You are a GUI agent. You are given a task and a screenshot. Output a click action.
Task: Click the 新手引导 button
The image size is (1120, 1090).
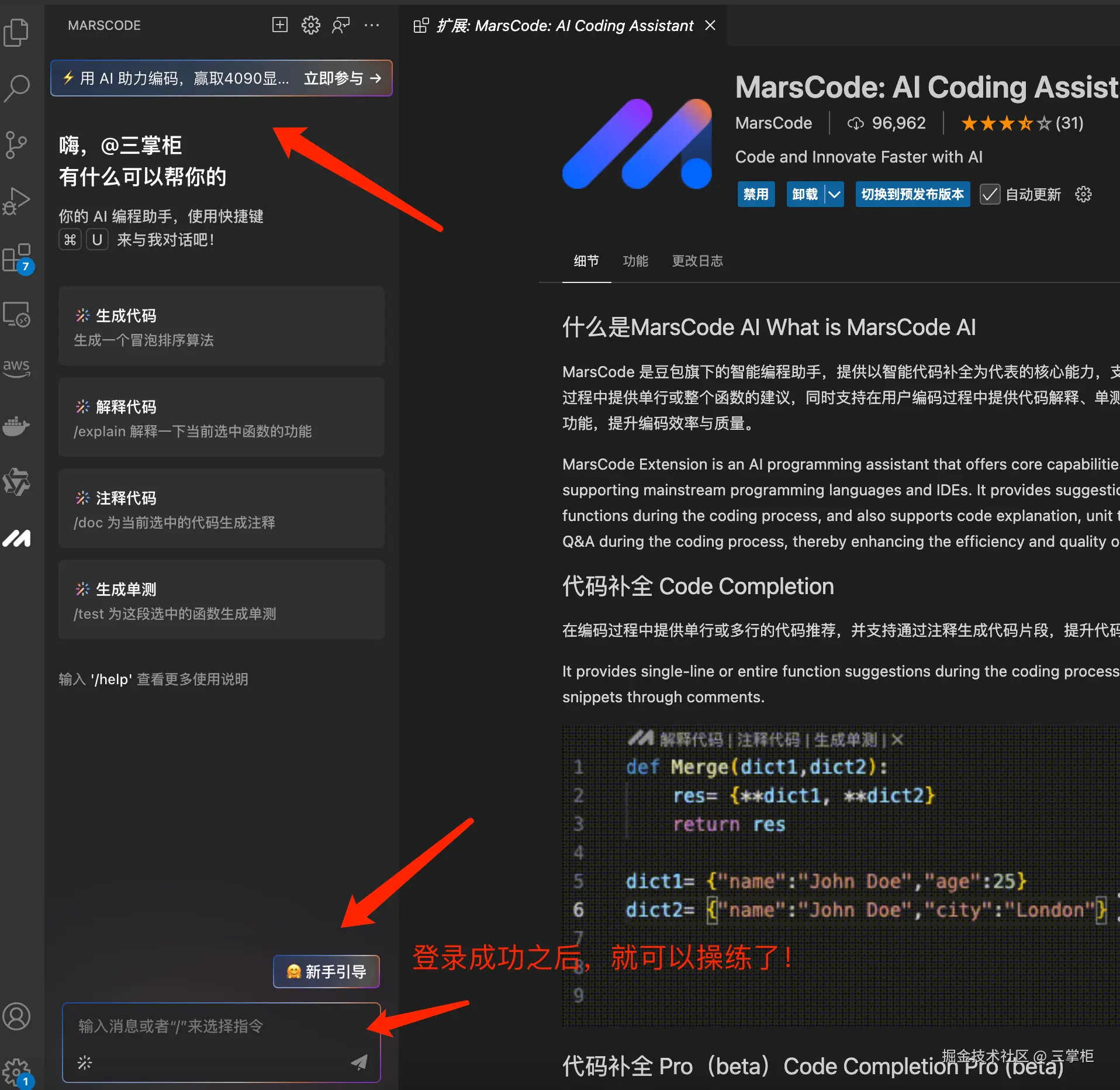tap(326, 971)
